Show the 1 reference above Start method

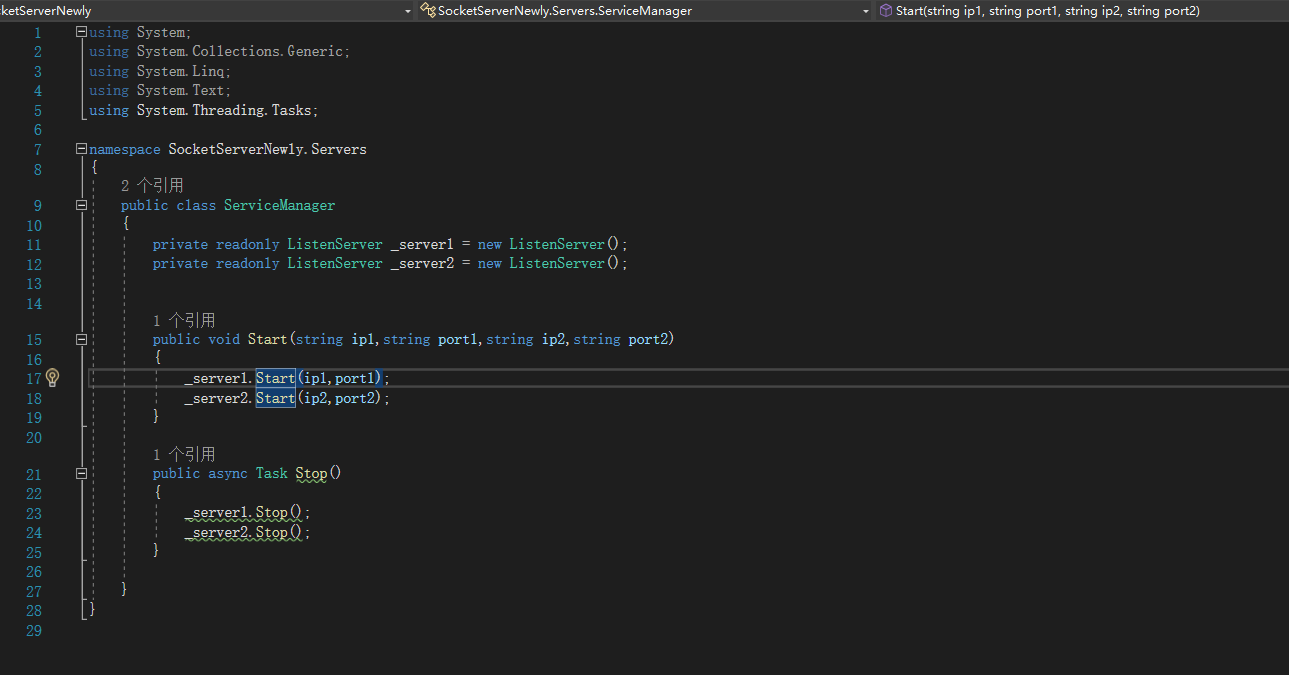(x=184, y=320)
